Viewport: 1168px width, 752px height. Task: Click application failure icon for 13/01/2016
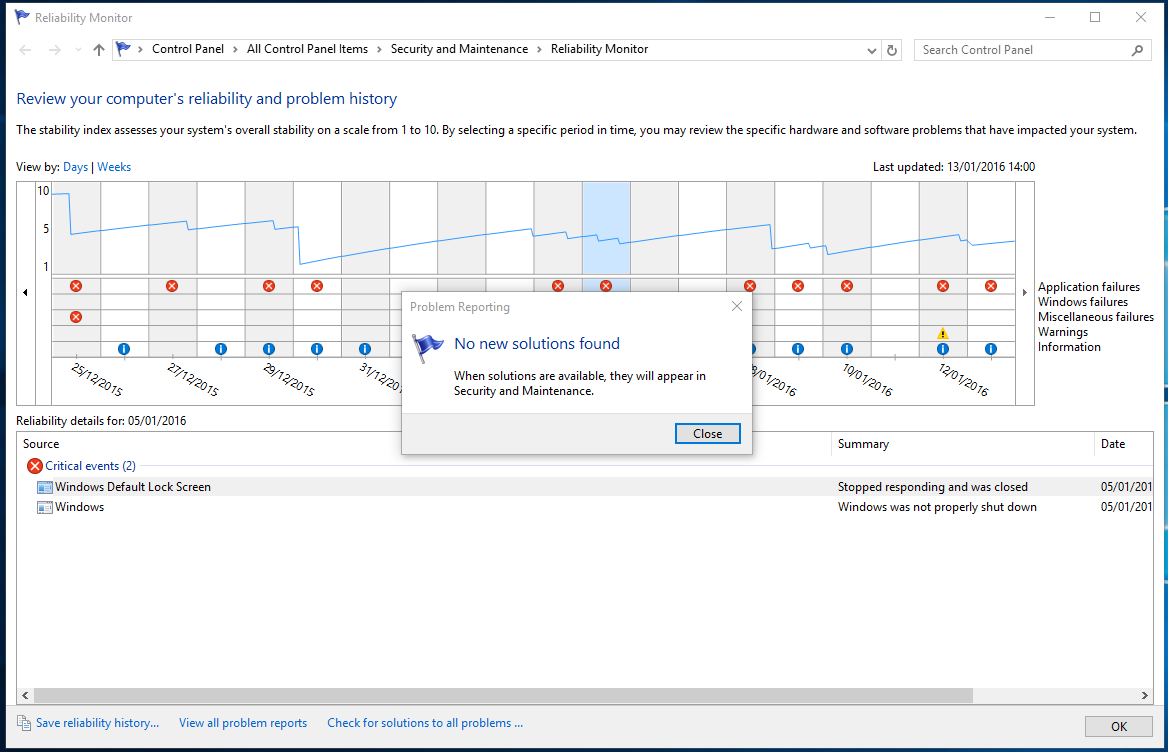click(991, 286)
